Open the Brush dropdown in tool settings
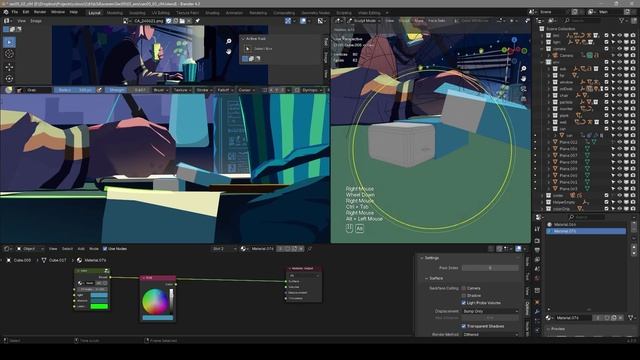The image size is (640, 360). pos(160,90)
